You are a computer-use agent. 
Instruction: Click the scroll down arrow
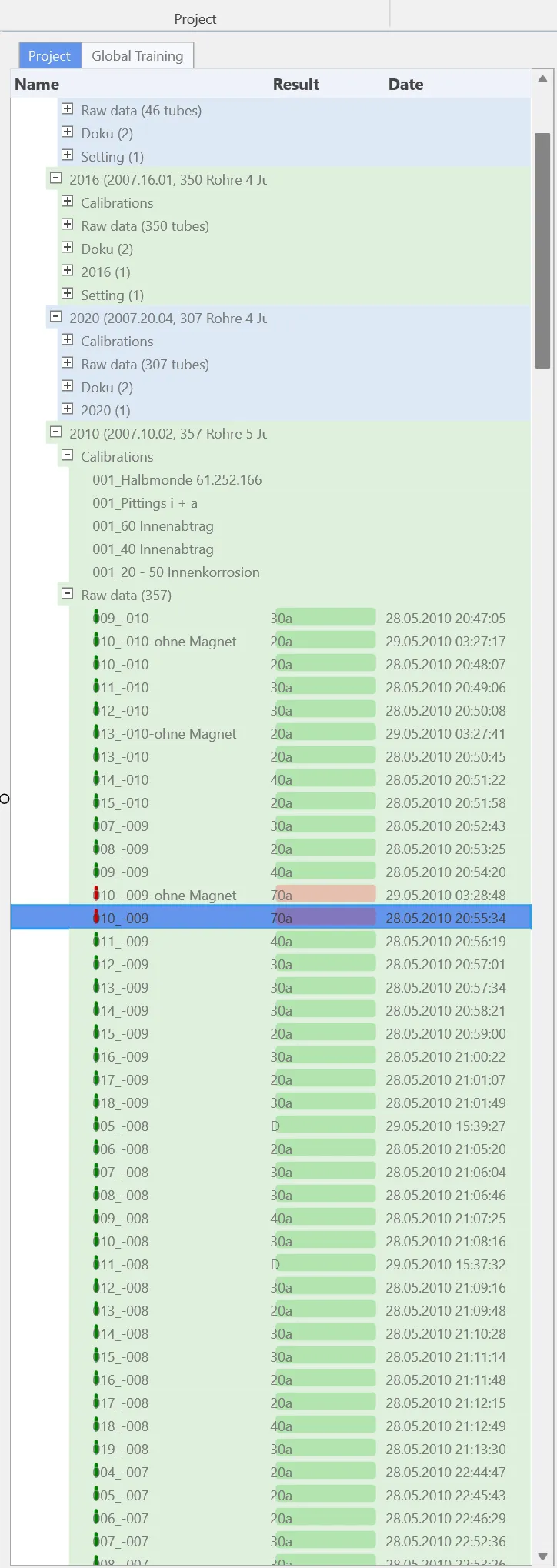tap(542, 1557)
